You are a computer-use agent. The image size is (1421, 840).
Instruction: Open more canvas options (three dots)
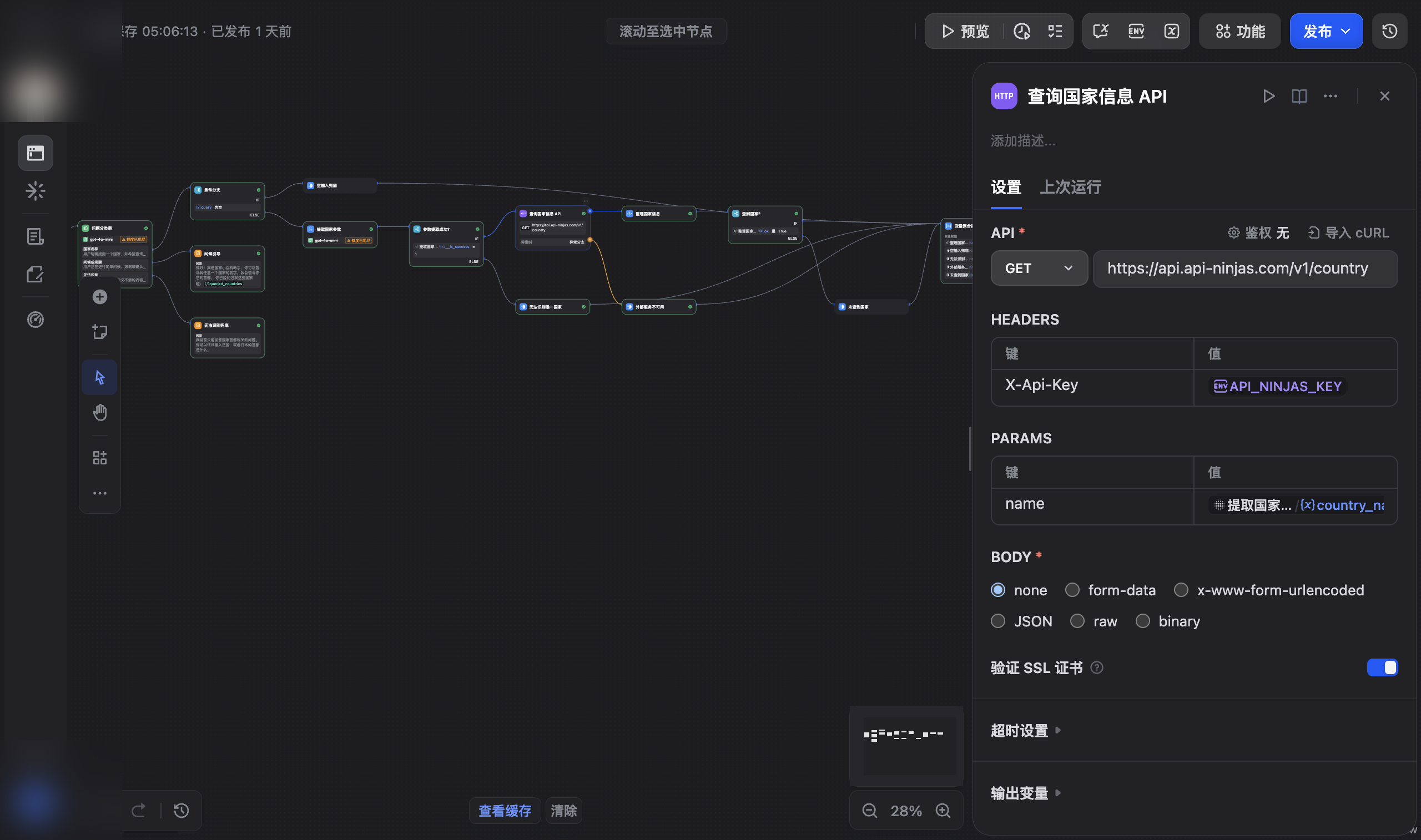click(100, 493)
